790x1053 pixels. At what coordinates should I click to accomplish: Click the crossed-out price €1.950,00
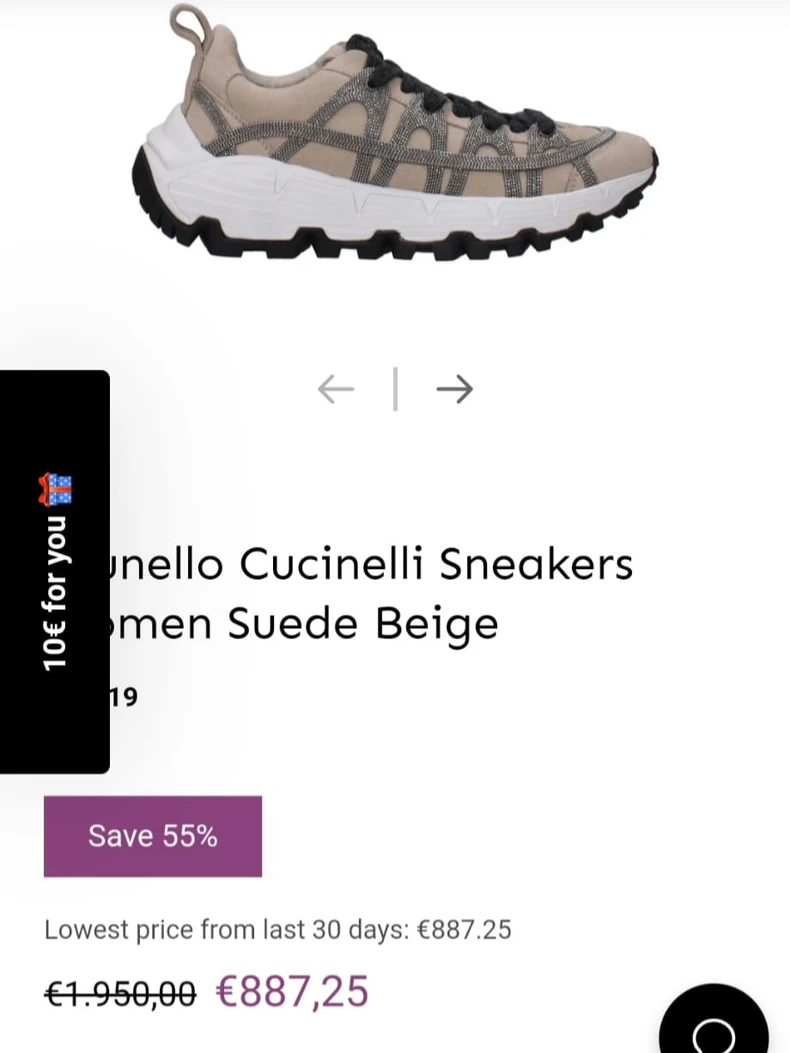coord(120,993)
